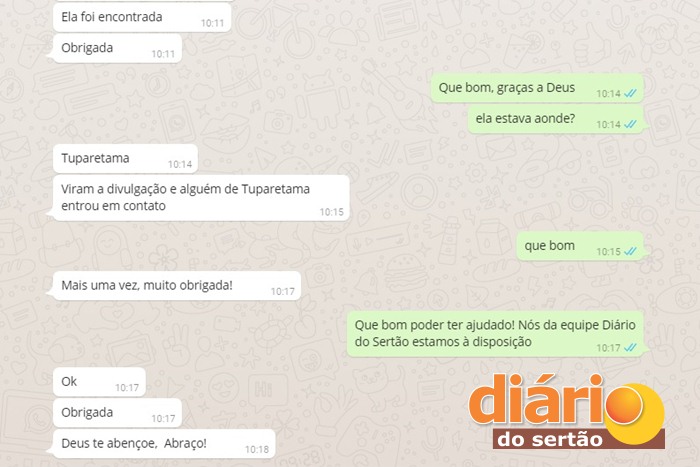Click the single-word 'Tuparetama' message bubble
This screenshot has height=467, width=700.
(x=125, y=159)
